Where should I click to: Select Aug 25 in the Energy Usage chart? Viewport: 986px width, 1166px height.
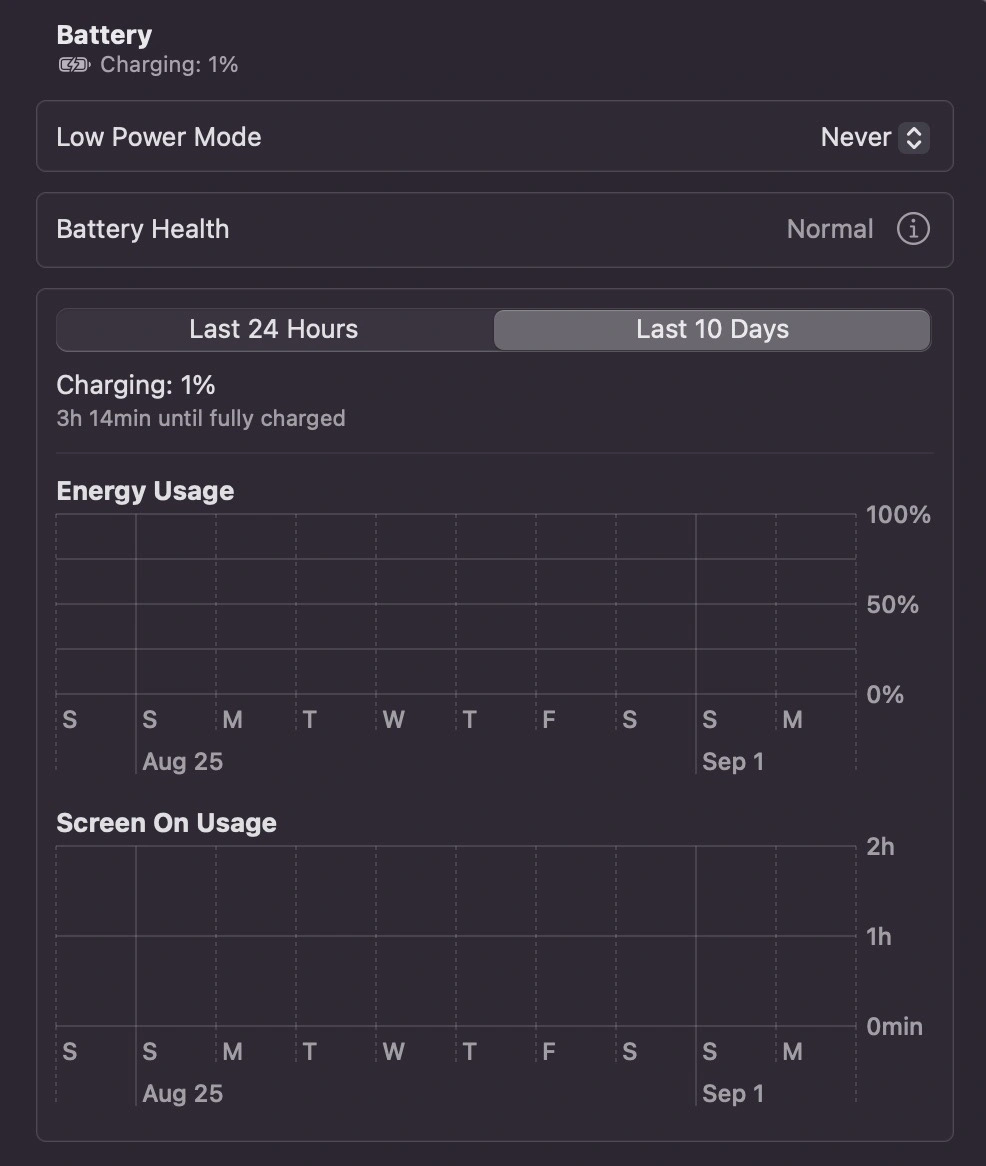coord(182,762)
